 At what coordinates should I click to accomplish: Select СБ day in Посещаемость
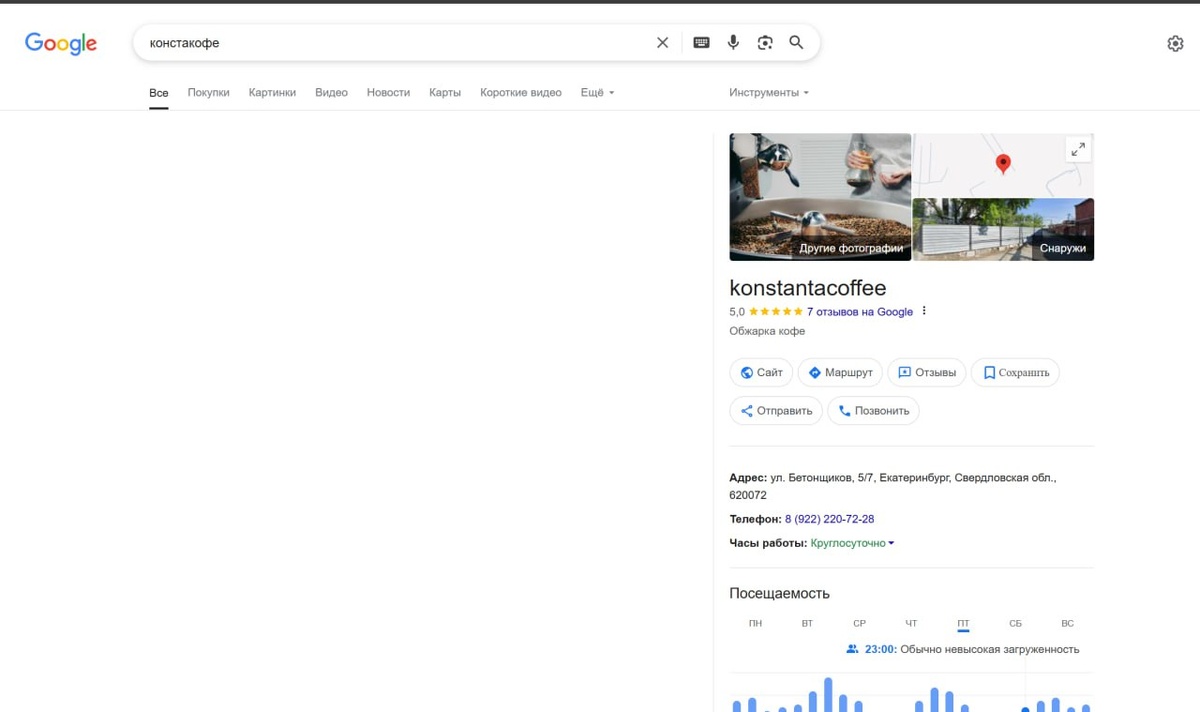point(1015,623)
